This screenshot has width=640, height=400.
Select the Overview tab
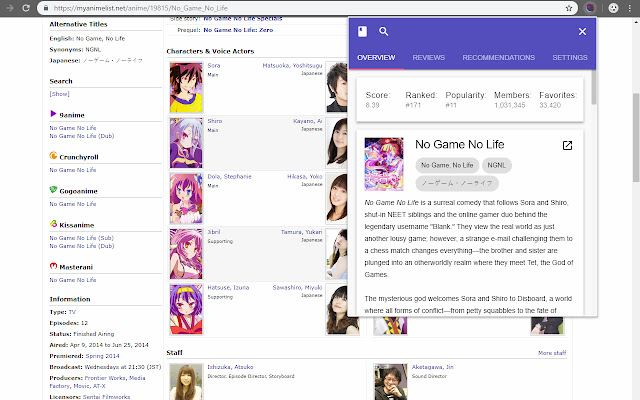pos(375,58)
